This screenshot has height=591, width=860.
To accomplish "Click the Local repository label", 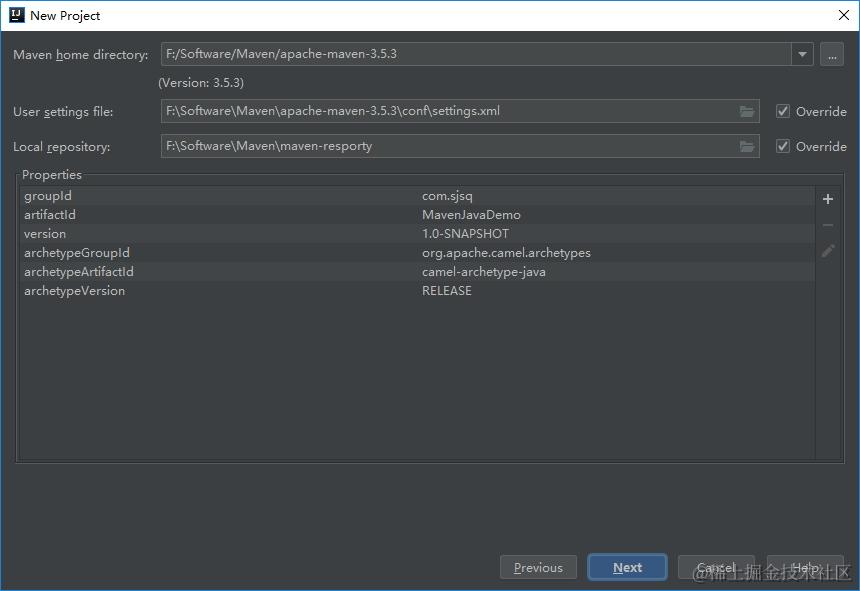I will pos(61,147).
